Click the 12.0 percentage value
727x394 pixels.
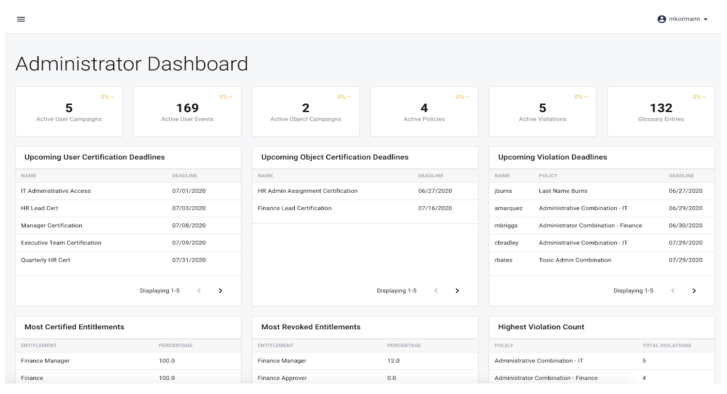[x=393, y=361]
